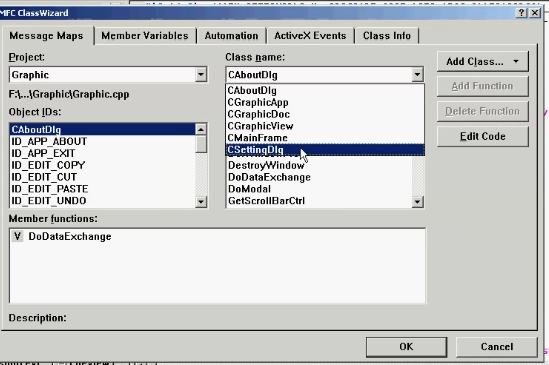Choose CGraphicDoc from class list

pos(325,114)
